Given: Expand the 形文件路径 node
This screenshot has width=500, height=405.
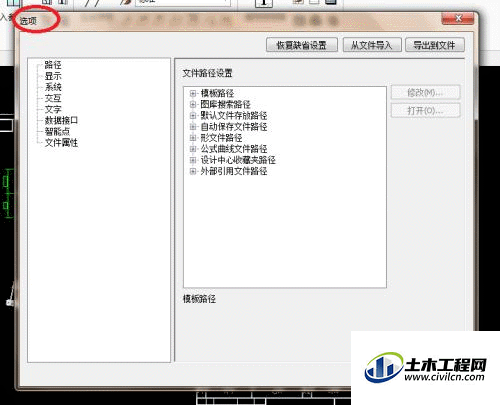Looking at the screenshot, I should point(193,138).
